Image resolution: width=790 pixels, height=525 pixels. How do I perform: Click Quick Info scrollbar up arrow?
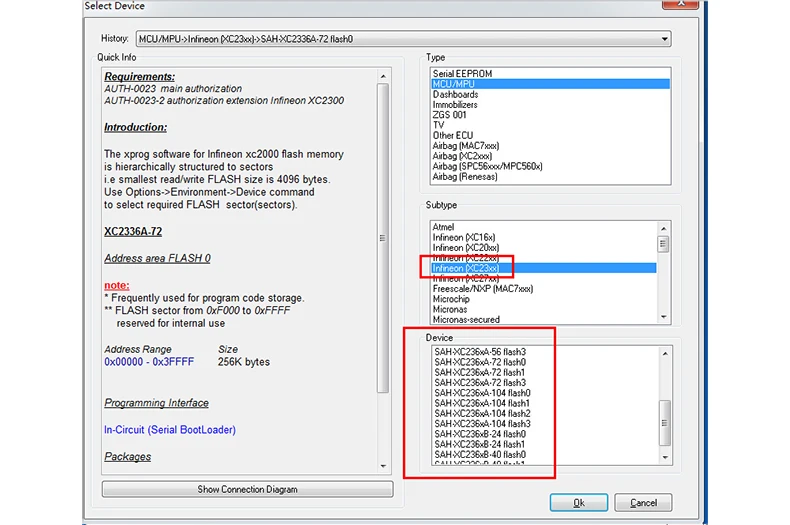383,76
